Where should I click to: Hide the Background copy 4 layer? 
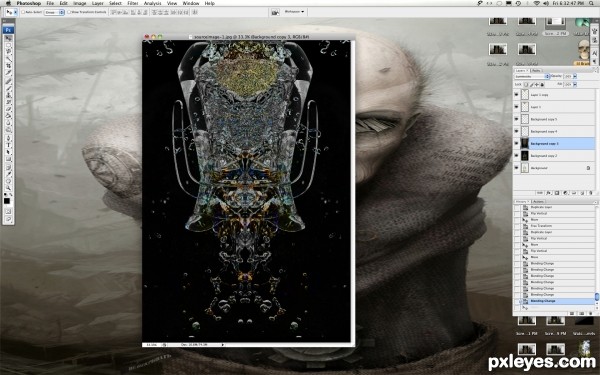(x=516, y=131)
